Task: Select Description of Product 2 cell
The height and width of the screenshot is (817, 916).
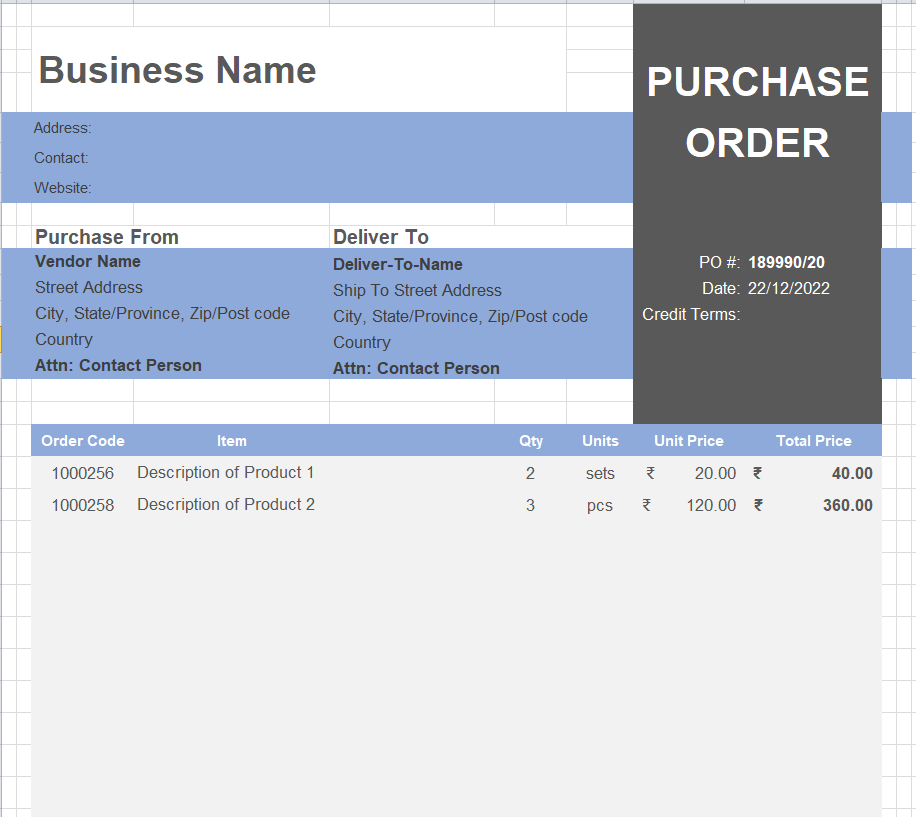Action: [225, 504]
